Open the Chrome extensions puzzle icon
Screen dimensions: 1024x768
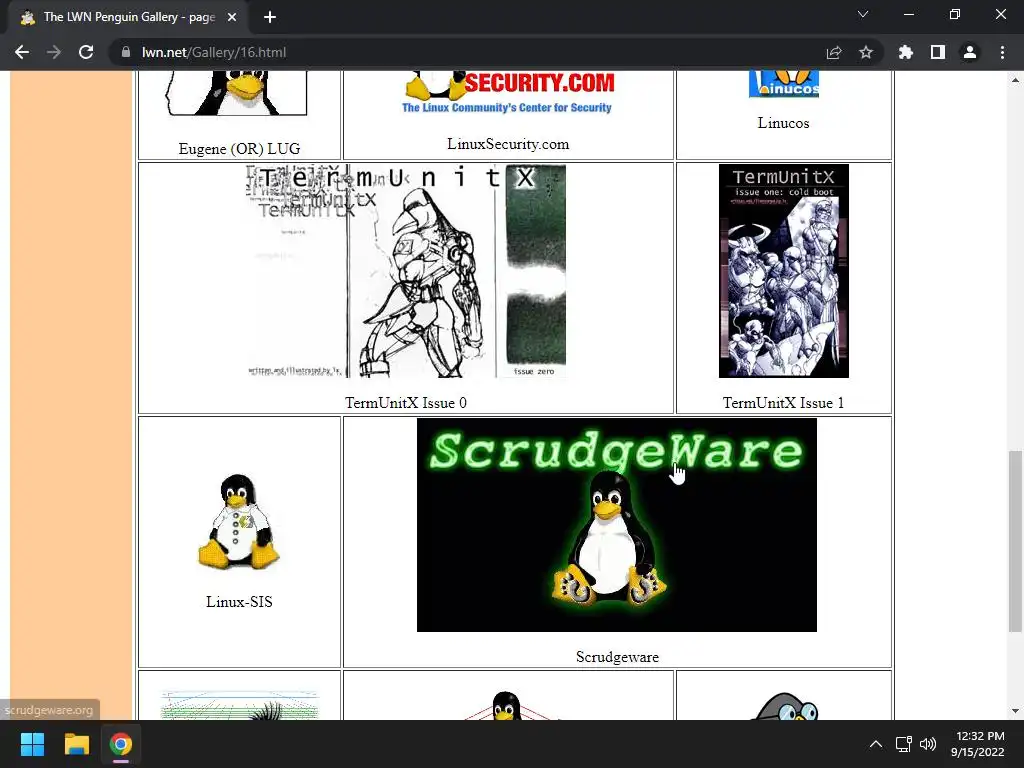(x=906, y=52)
